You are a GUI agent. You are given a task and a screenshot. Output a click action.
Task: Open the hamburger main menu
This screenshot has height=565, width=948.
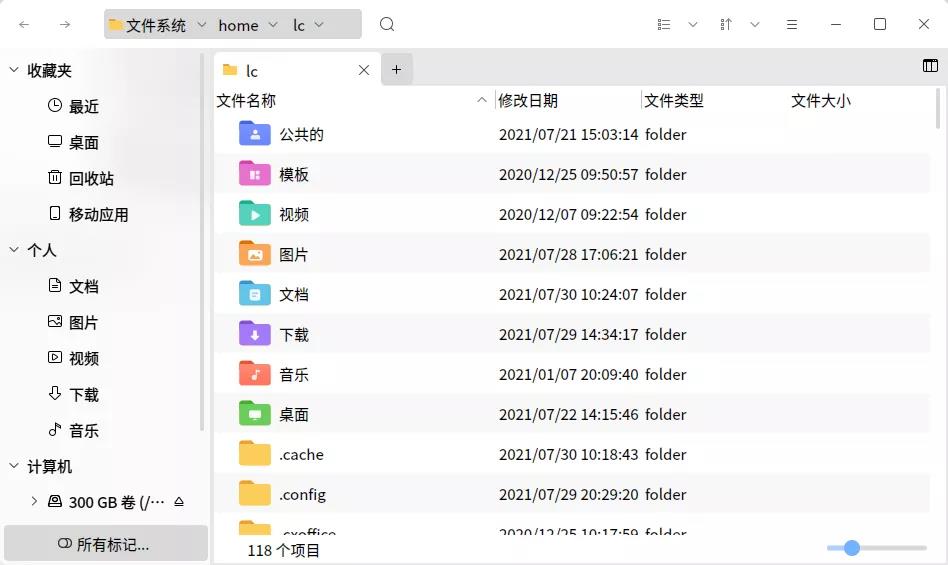[791, 25]
